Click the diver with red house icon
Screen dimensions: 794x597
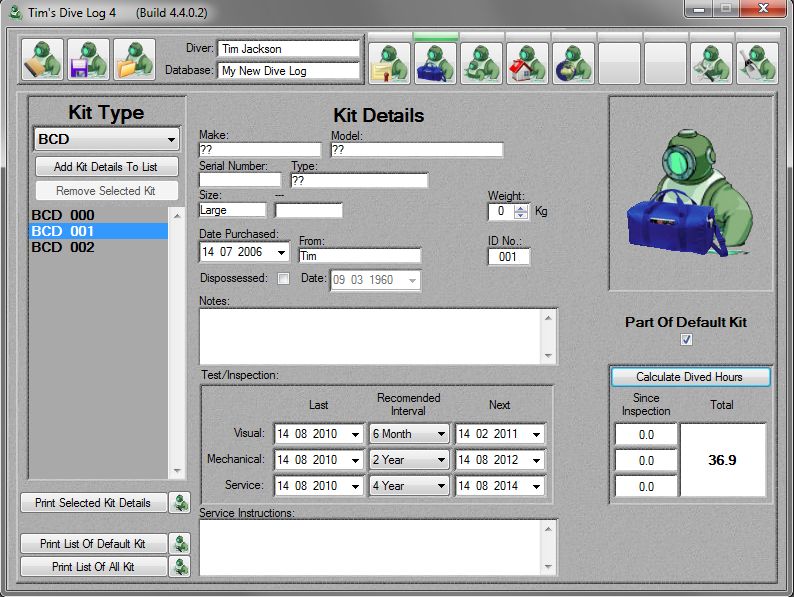527,63
